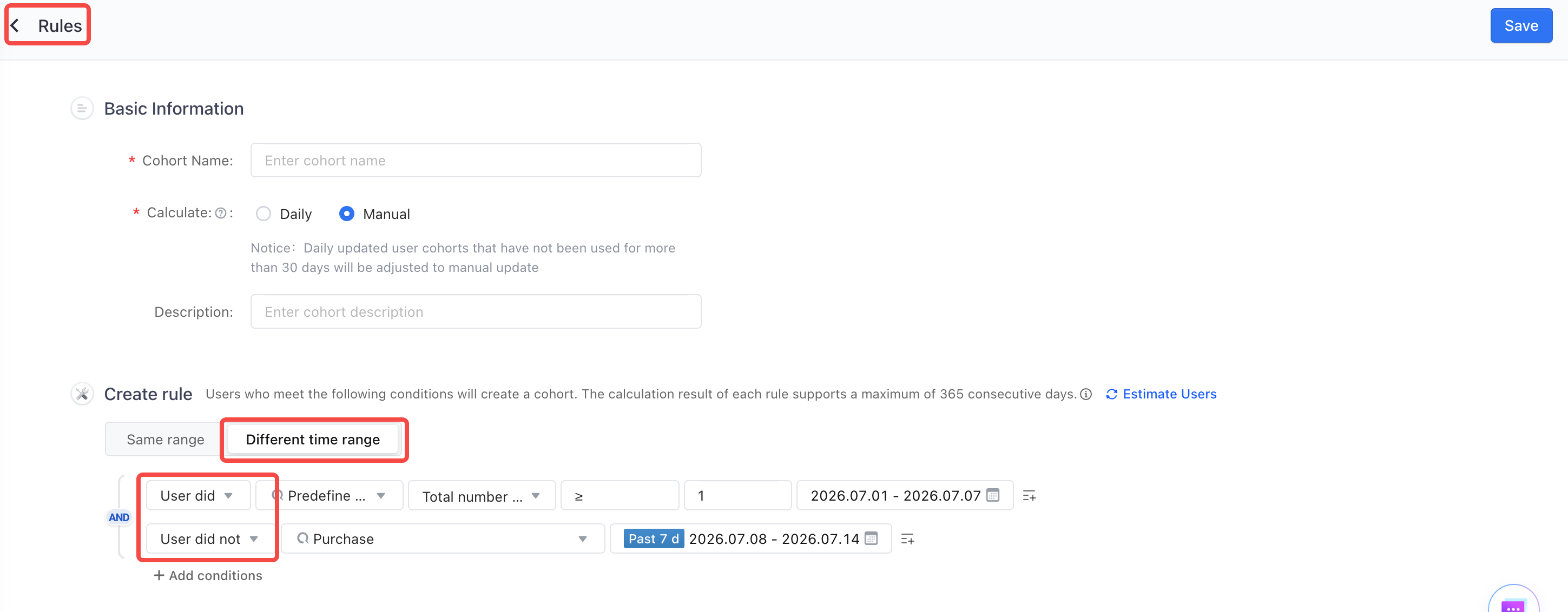This screenshot has height=612, width=1568.
Task: Go back using the Rules arrow
Action: click(16, 25)
